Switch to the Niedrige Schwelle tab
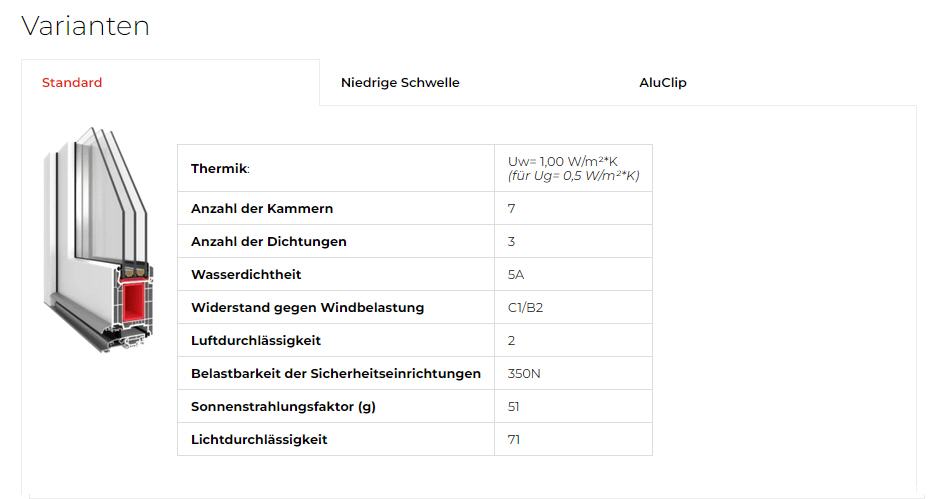 400,83
